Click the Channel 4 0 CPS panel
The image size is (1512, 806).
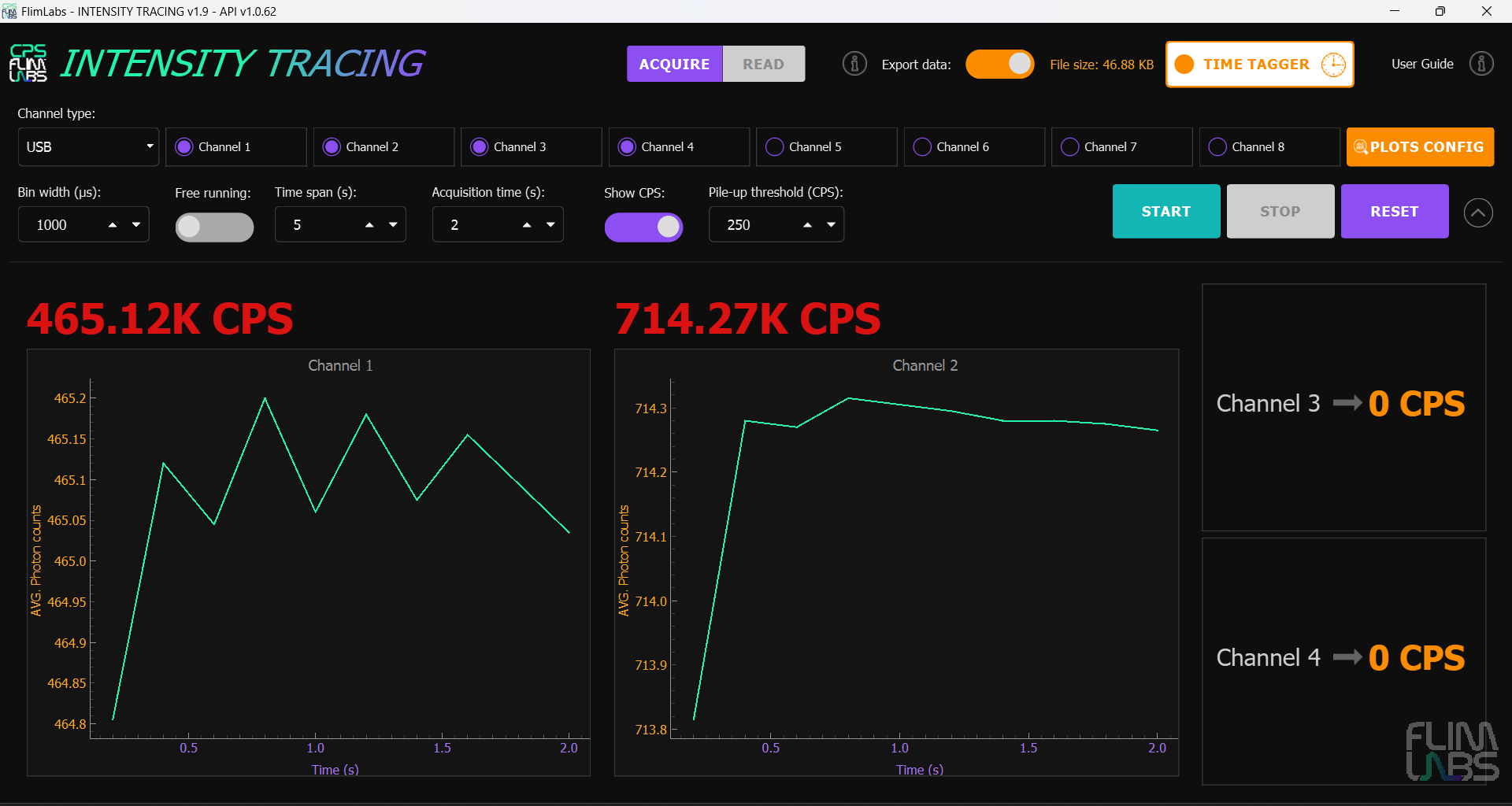(1343, 661)
